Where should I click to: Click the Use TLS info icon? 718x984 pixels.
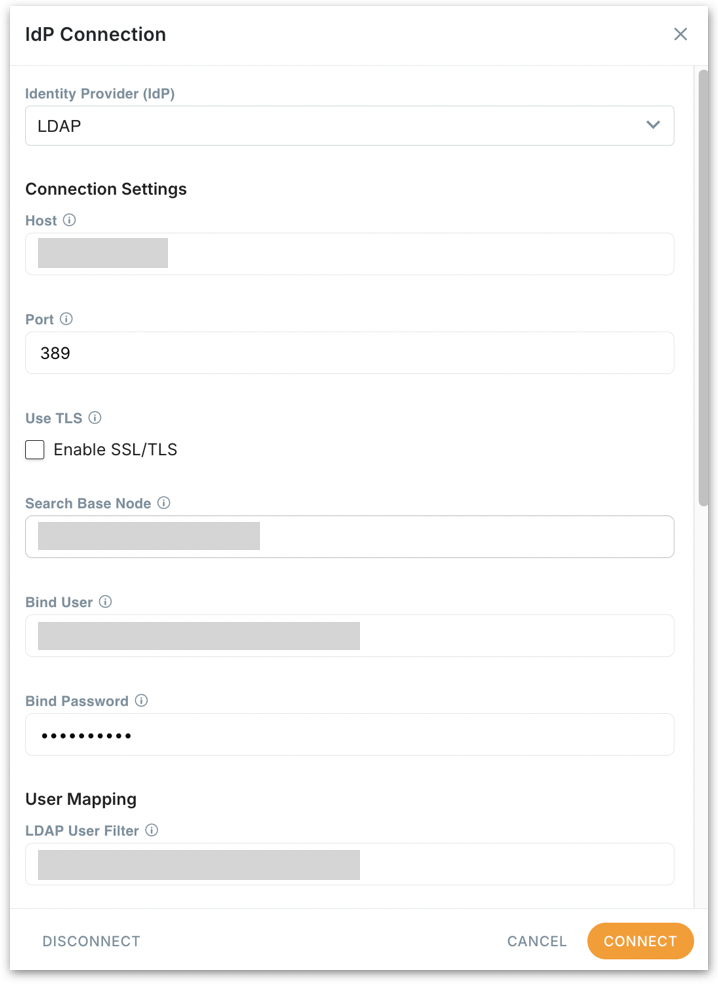[95, 418]
